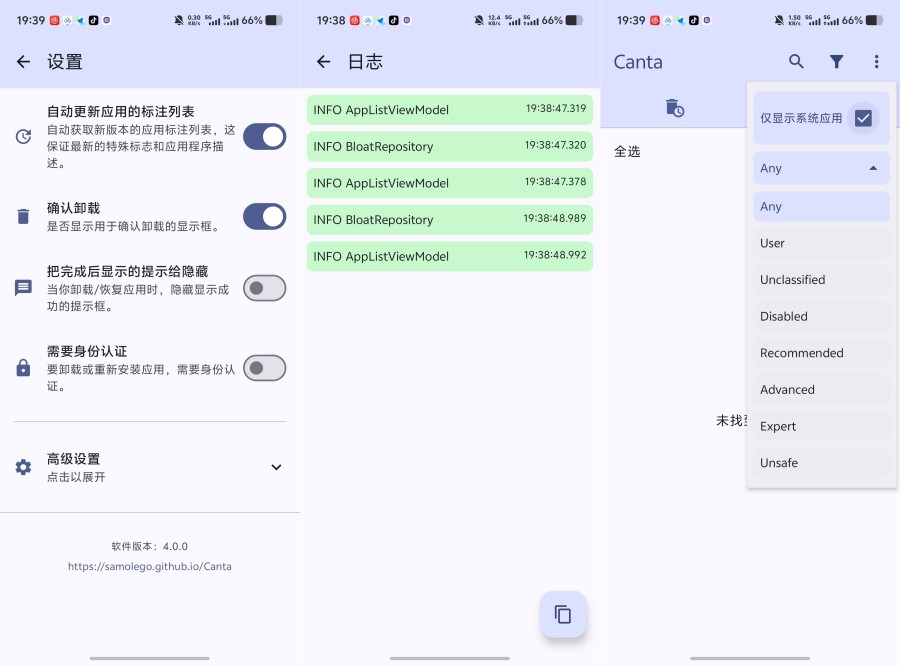The height and width of the screenshot is (666, 900).
Task: Click the 仅显示系统应用 label
Action: (x=801, y=118)
